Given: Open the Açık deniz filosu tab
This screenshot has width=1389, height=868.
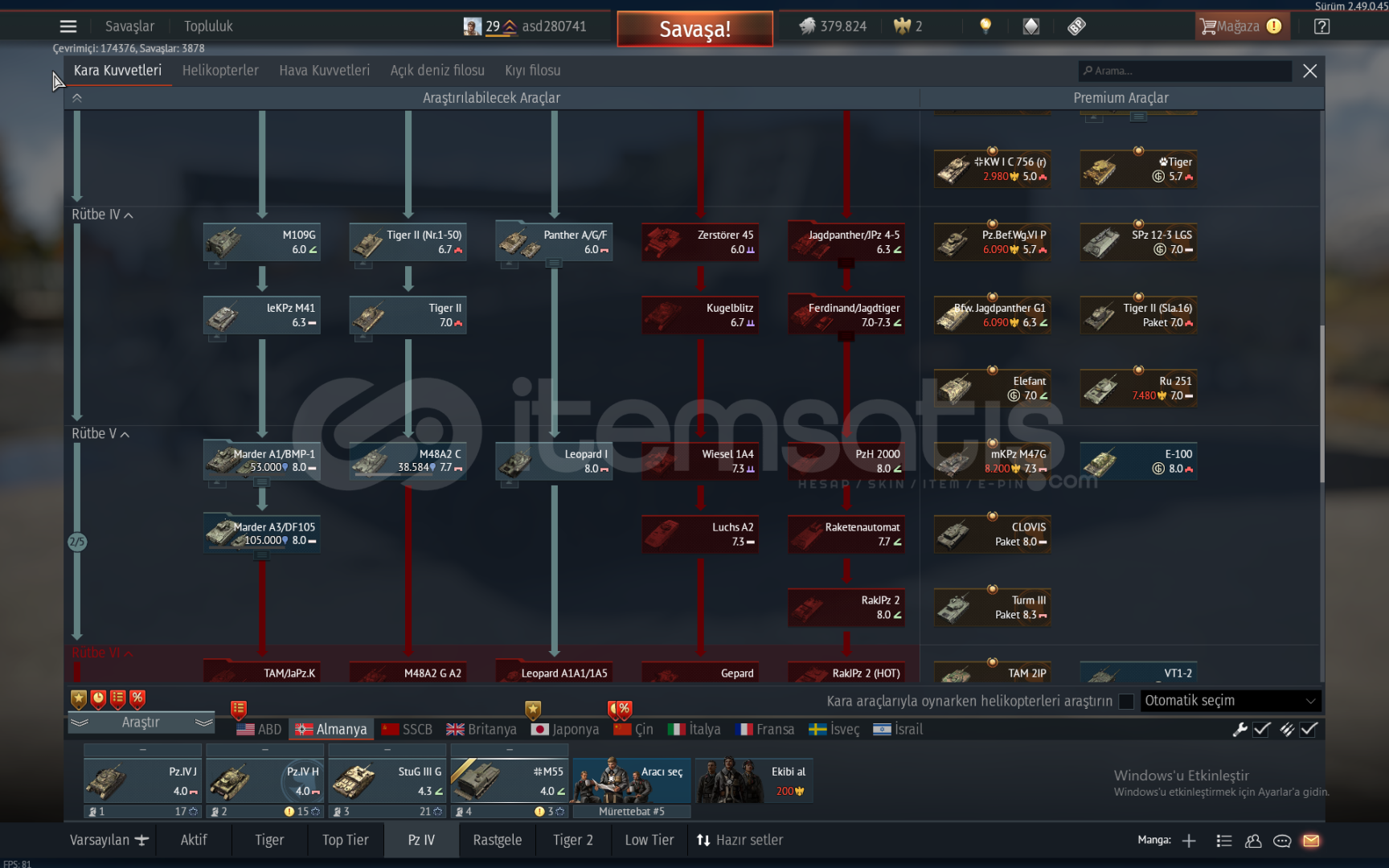Looking at the screenshot, I should pos(437,71).
